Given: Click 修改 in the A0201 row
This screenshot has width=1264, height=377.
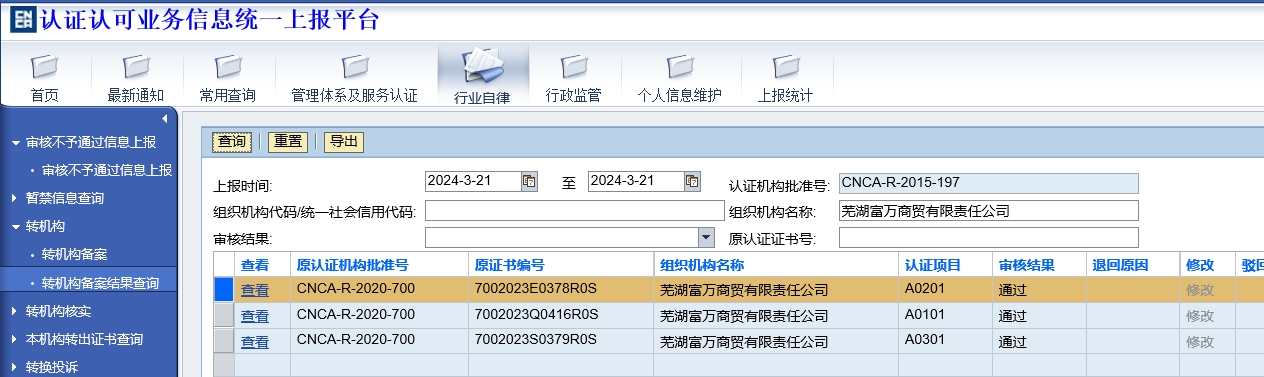Looking at the screenshot, I should (x=1200, y=290).
